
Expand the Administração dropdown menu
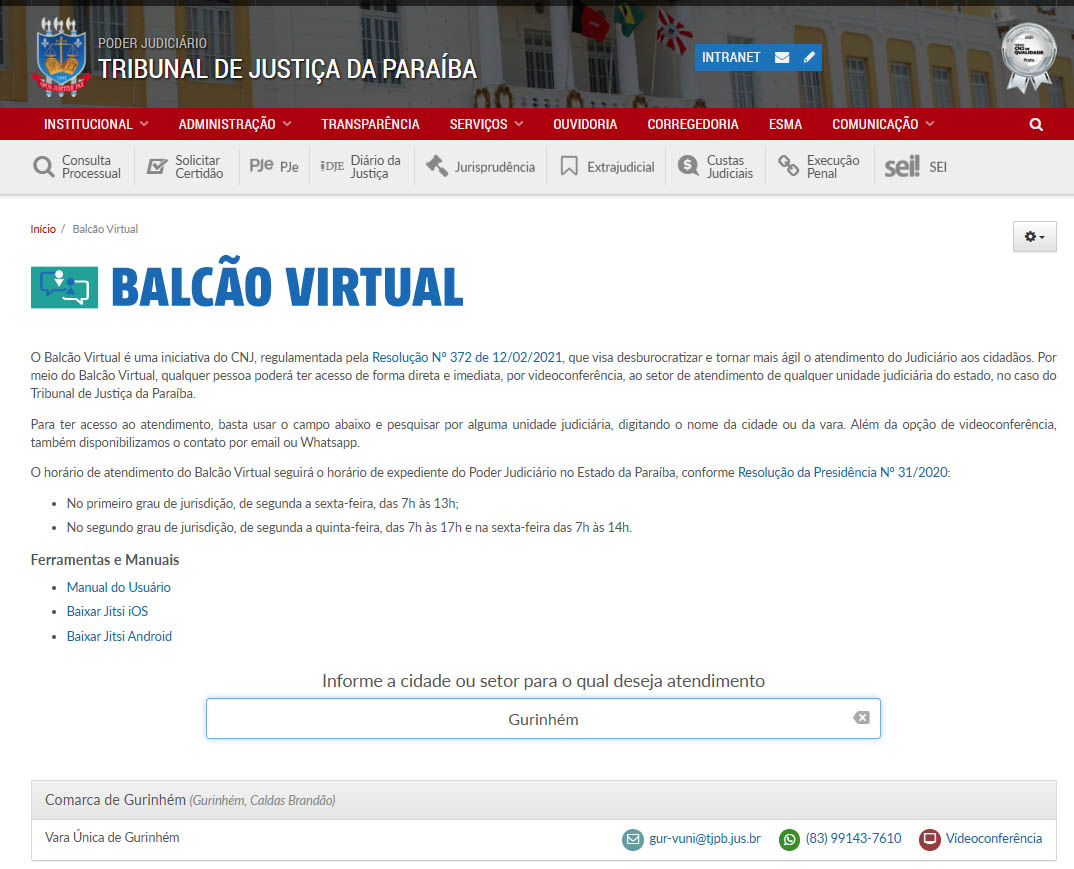[x=235, y=124]
